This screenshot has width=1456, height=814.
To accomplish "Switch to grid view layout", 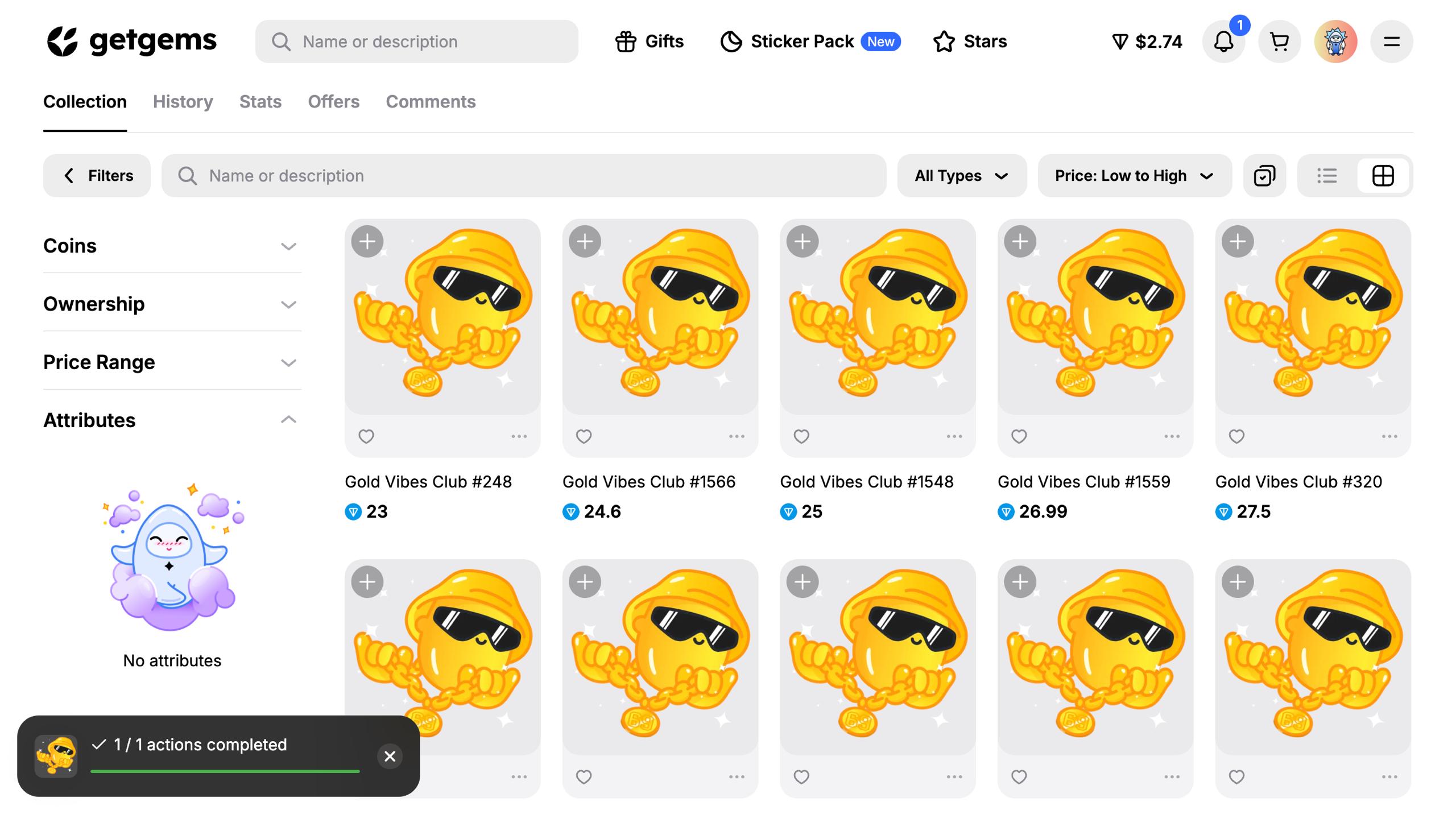I will click(1383, 176).
